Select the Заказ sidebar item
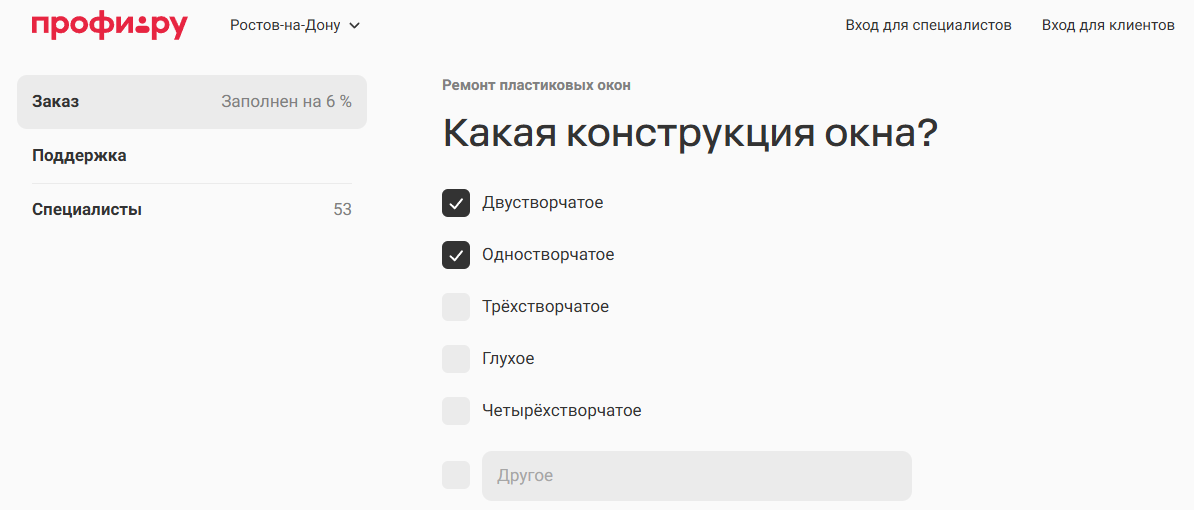Image resolution: width=1194 pixels, height=510 pixels. pos(192,102)
